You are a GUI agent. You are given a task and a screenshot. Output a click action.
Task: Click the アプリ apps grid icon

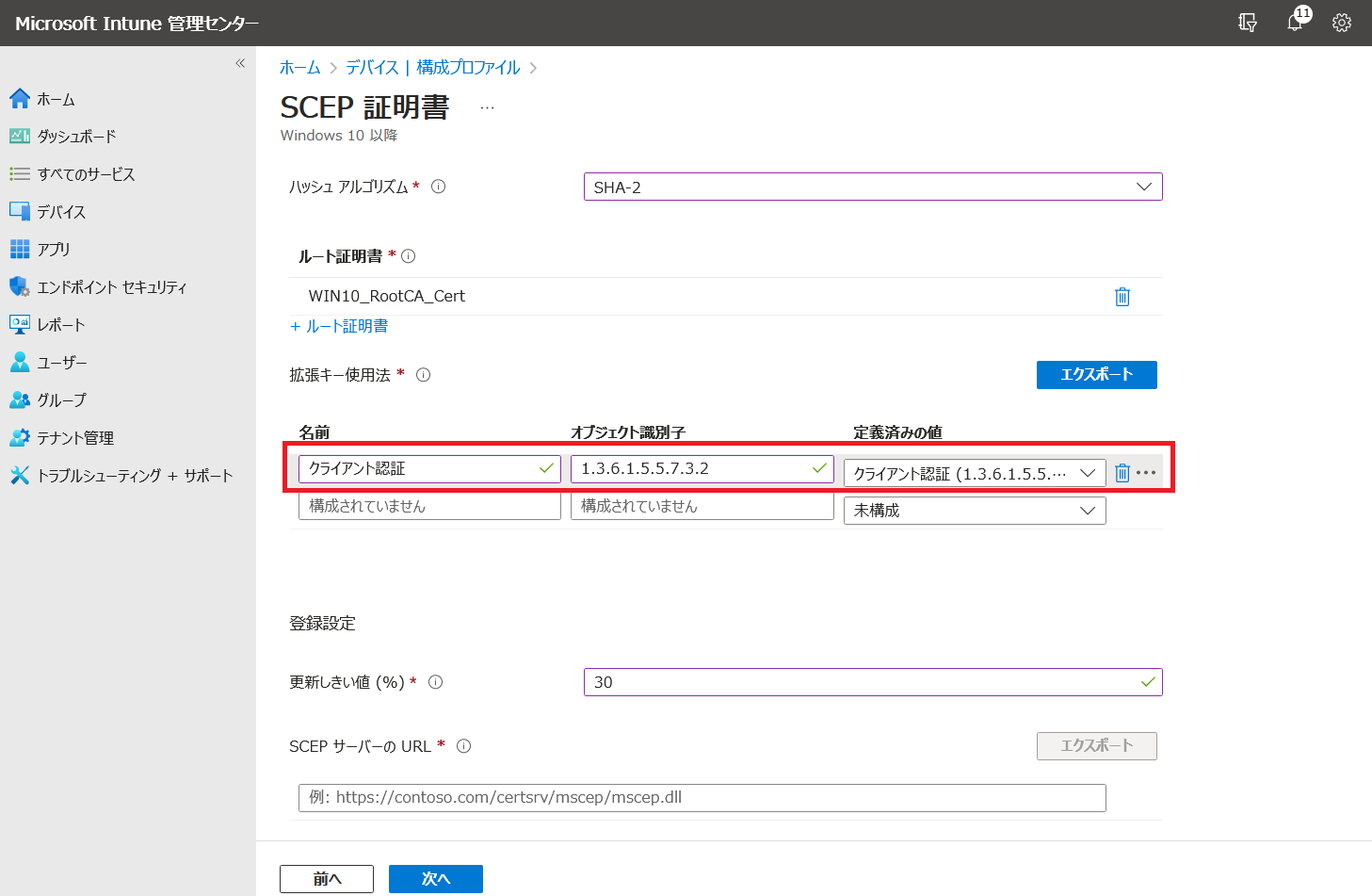pos(20,249)
